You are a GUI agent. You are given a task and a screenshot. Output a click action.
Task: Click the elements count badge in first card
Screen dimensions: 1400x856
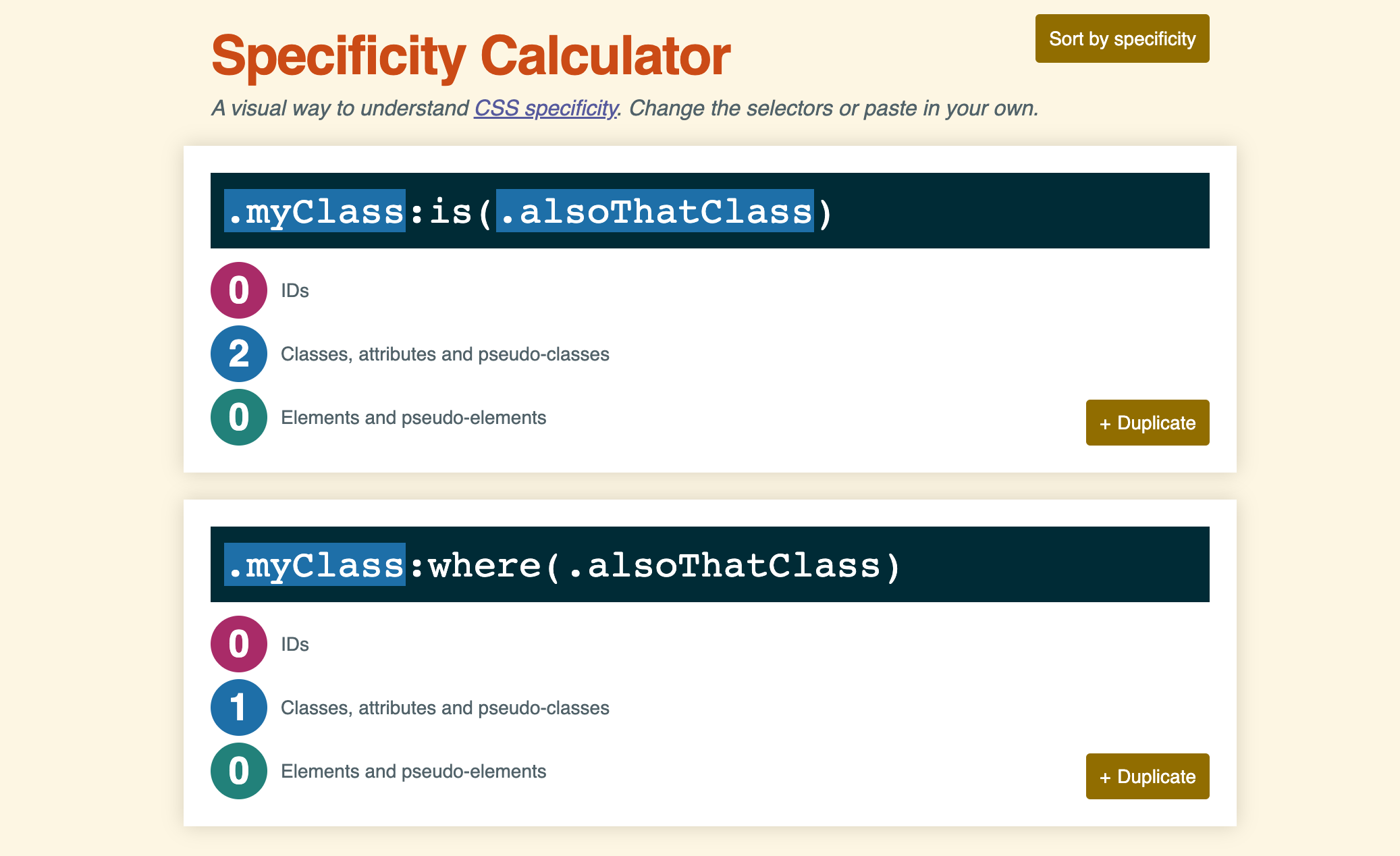pos(239,417)
